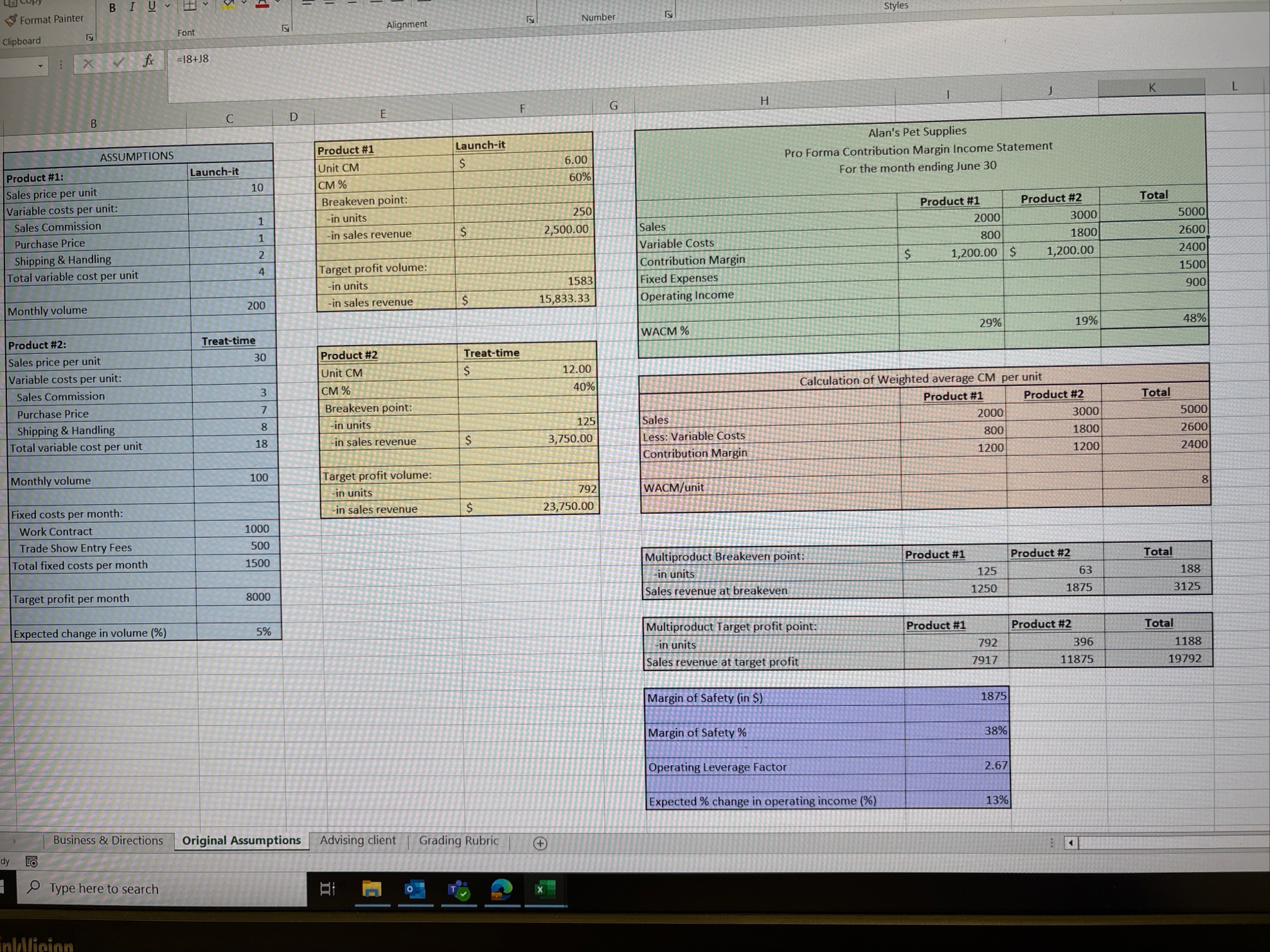Open File Explorer from the taskbar
1270x952 pixels.
pos(371,889)
